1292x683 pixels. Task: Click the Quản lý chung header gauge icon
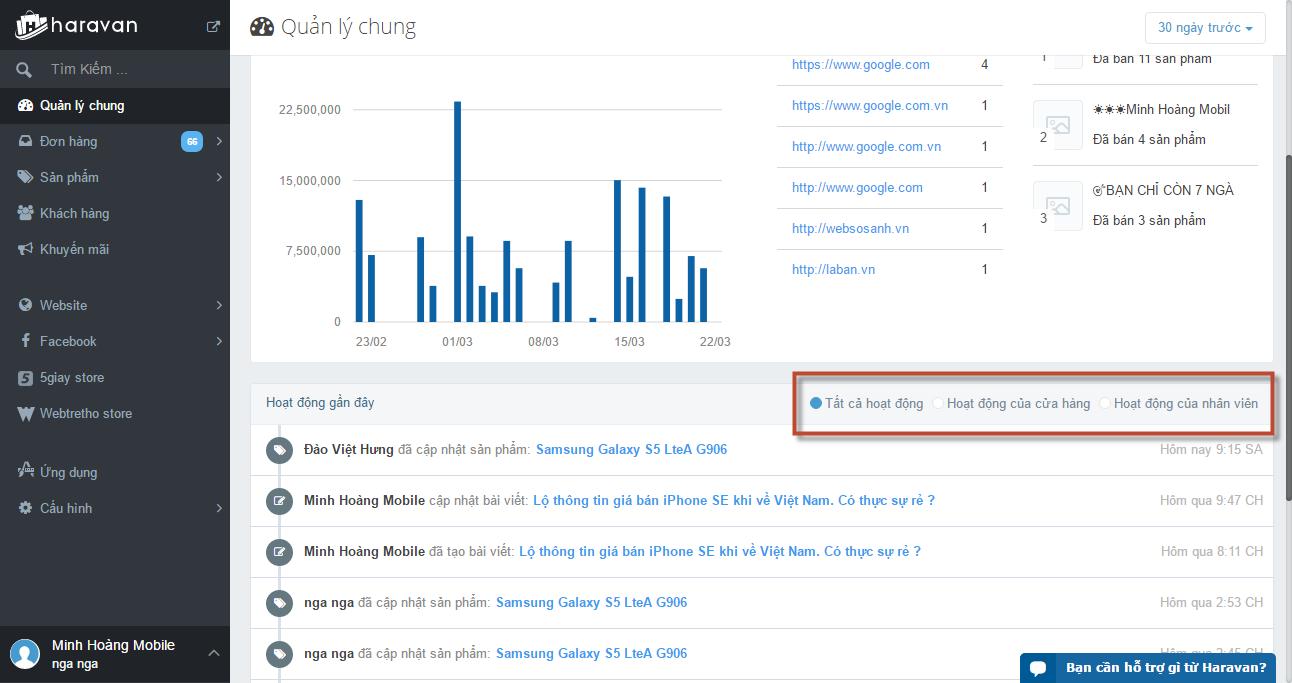click(x=261, y=27)
